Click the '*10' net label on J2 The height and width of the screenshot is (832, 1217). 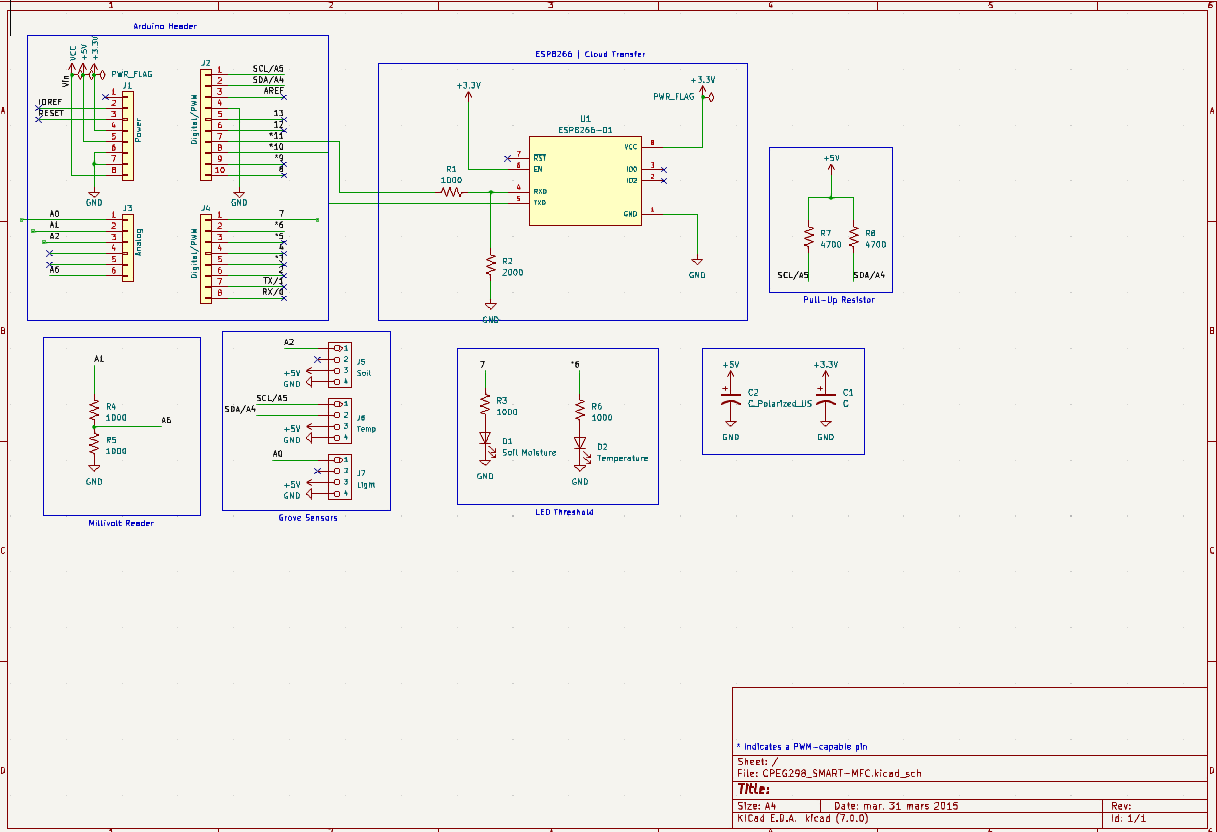(277, 147)
